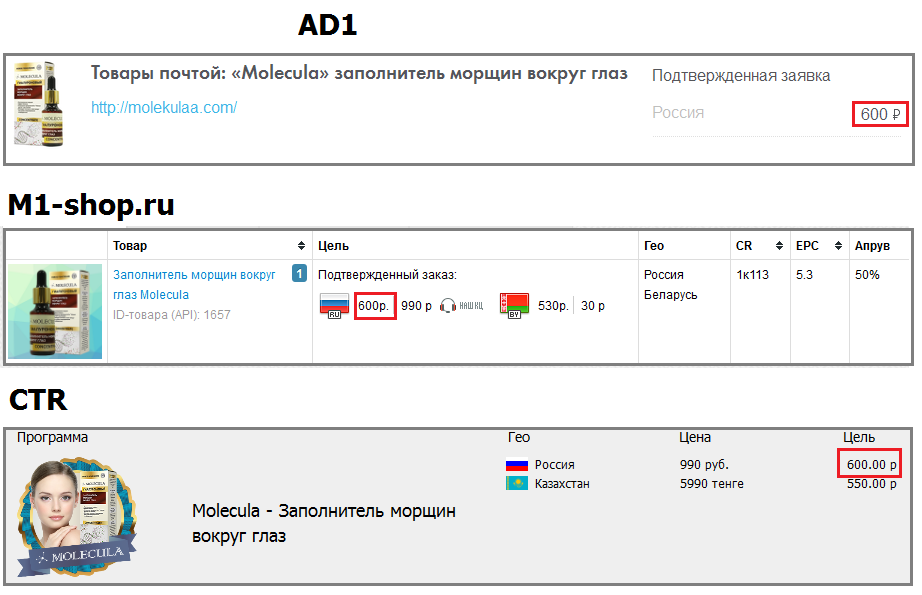The height and width of the screenshot is (595, 922).
Task: Sort by the CR column arrows
Action: [x=777, y=246]
